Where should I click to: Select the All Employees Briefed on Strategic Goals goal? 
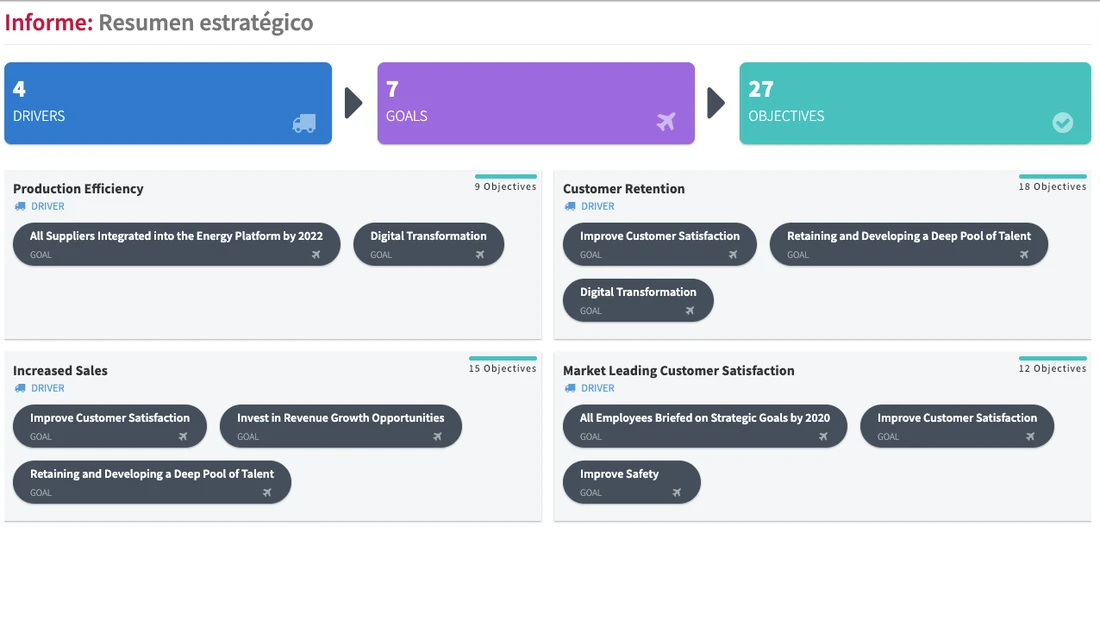(x=704, y=425)
